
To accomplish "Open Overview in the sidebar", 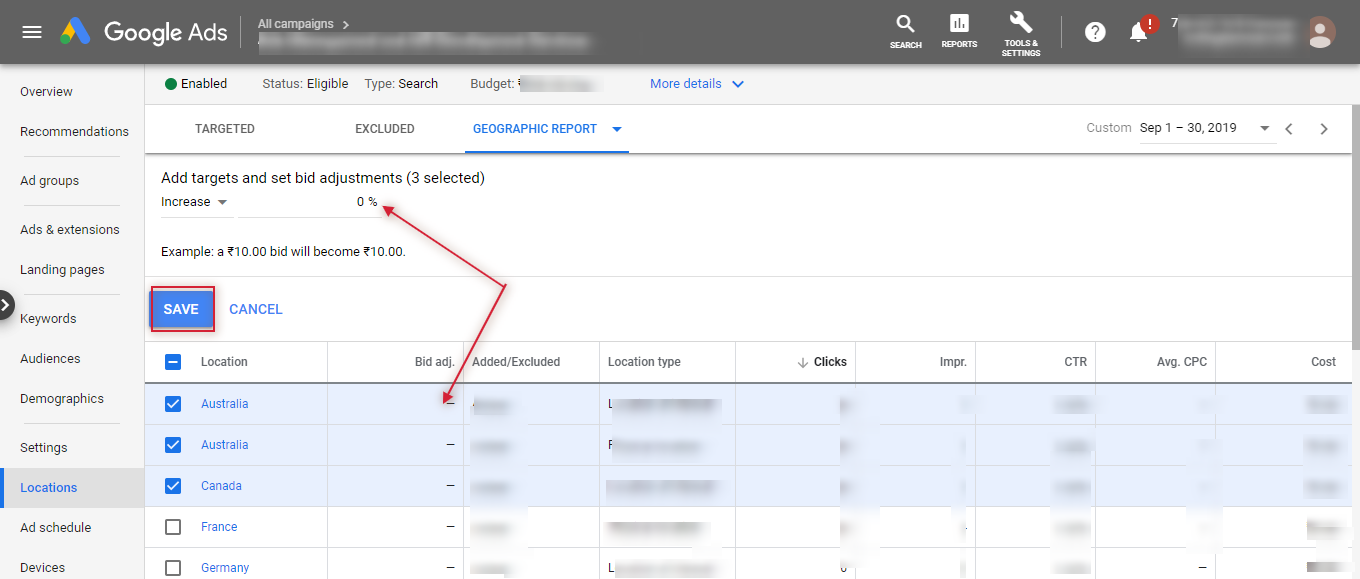I will (x=46, y=92).
